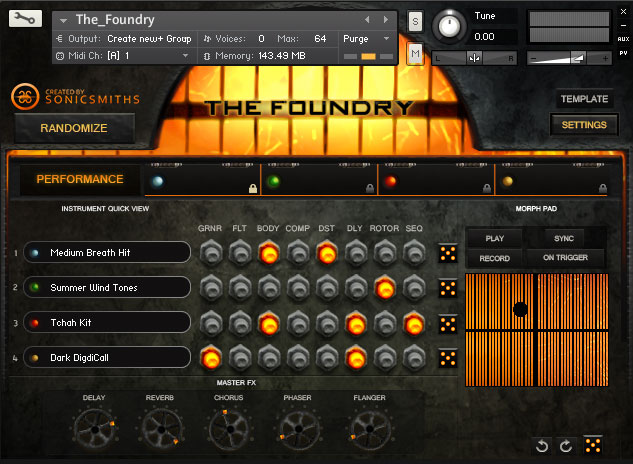
Task: Click the RANDOMIZE button
Action: coord(74,128)
